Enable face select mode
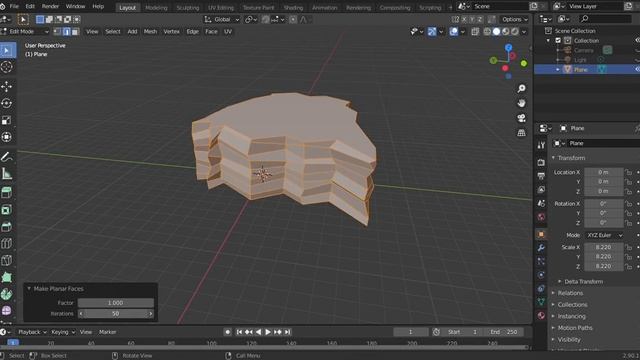The height and width of the screenshot is (360, 640). tap(75, 31)
